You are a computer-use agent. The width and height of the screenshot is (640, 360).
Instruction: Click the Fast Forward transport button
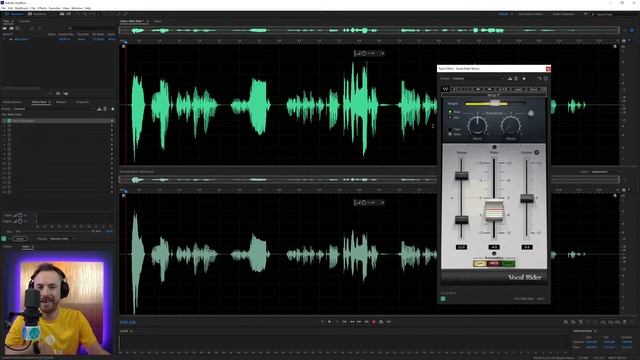359,322
